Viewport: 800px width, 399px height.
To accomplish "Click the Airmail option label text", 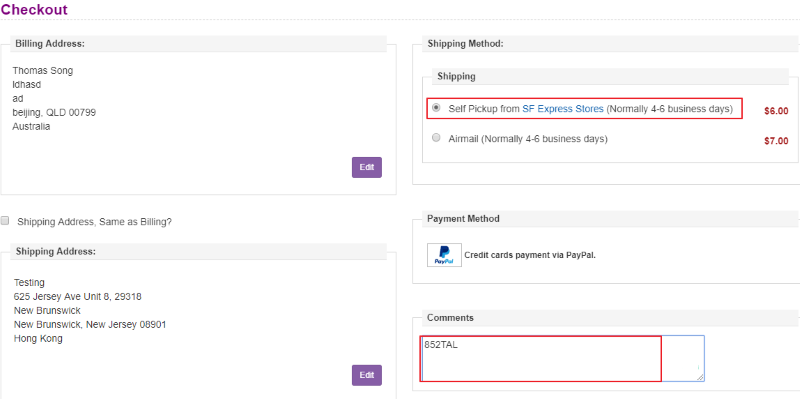I will pos(528,138).
